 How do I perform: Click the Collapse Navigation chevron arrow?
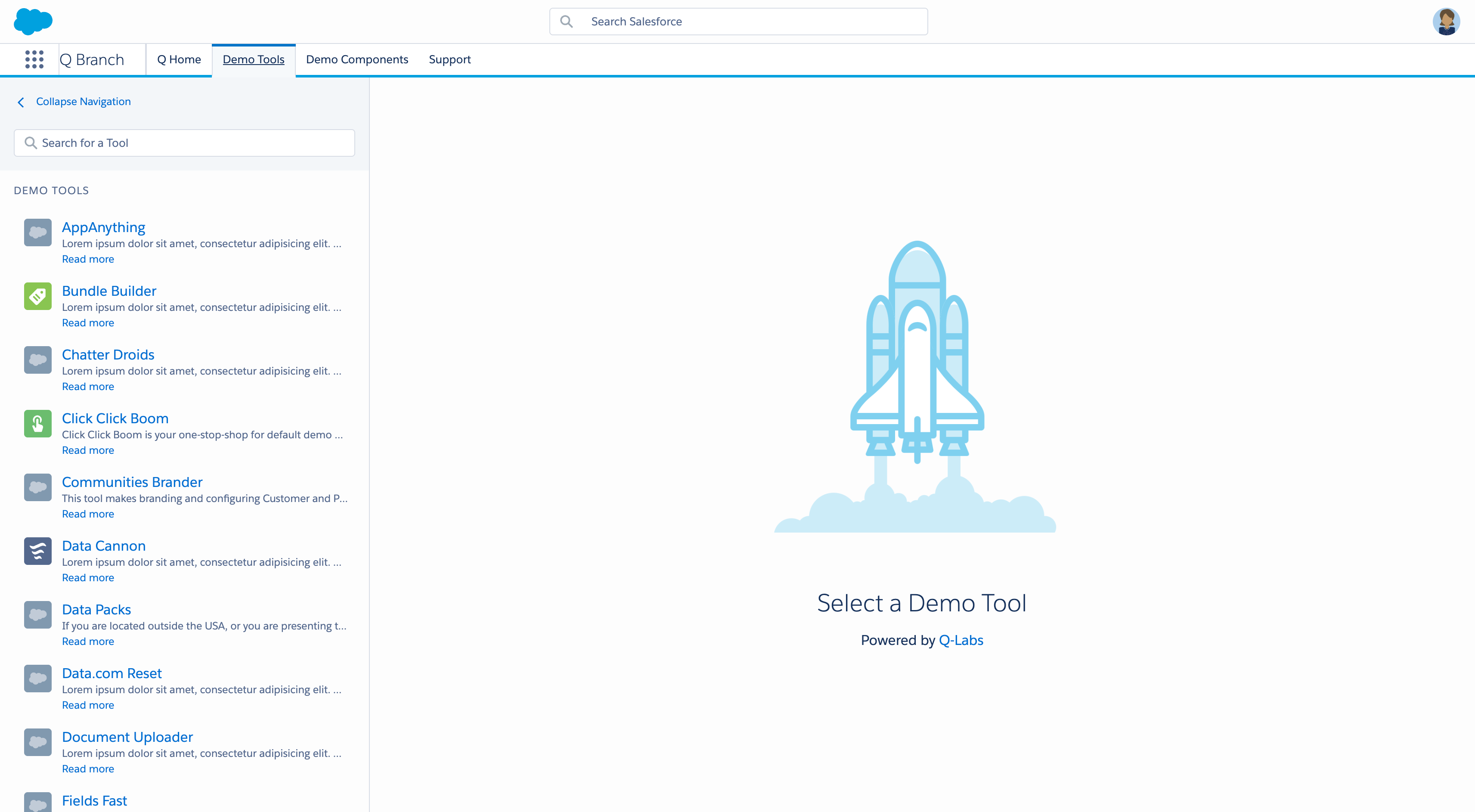21,102
